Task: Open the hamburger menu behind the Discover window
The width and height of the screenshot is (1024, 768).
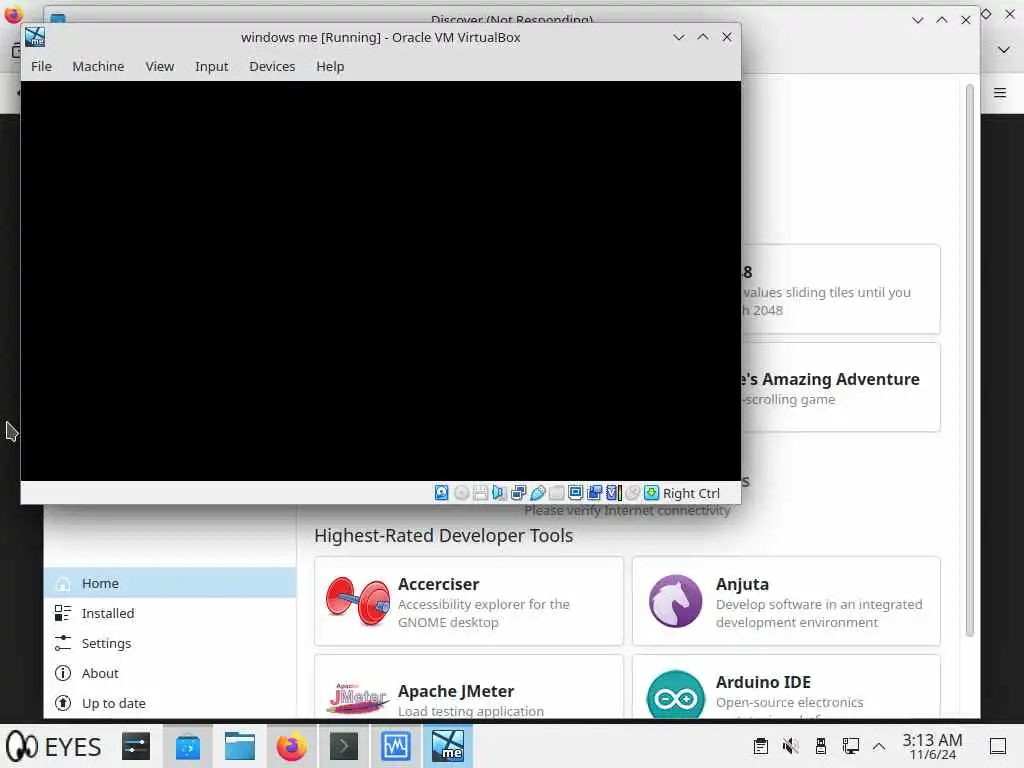Action: tap(1000, 93)
